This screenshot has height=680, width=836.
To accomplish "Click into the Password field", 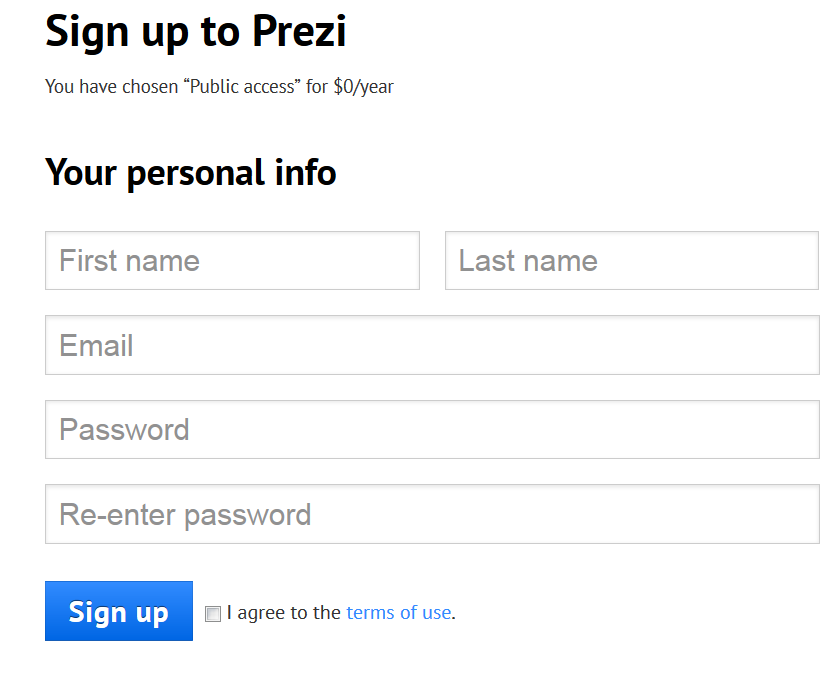I will [x=432, y=430].
